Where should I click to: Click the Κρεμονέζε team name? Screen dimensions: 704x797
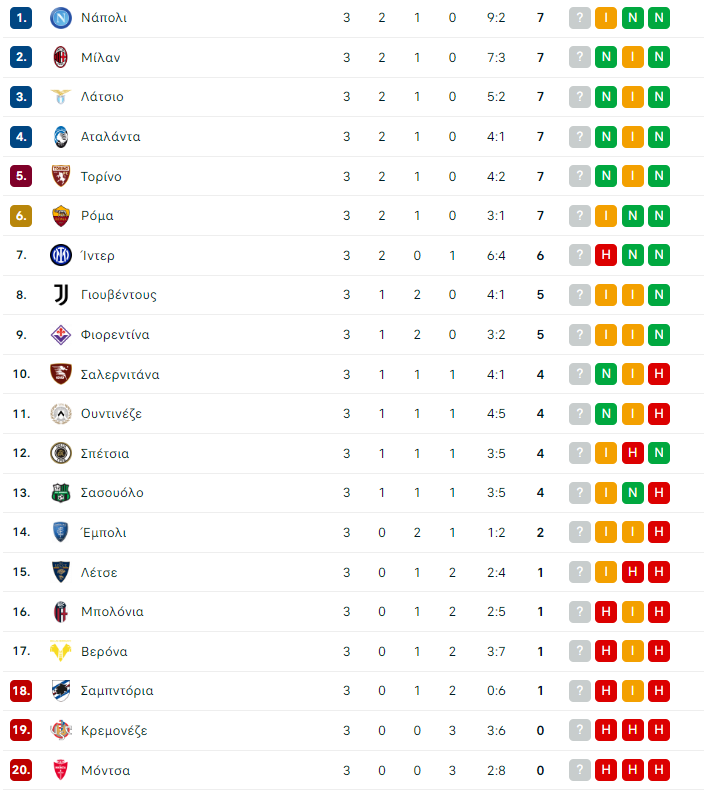(x=114, y=731)
